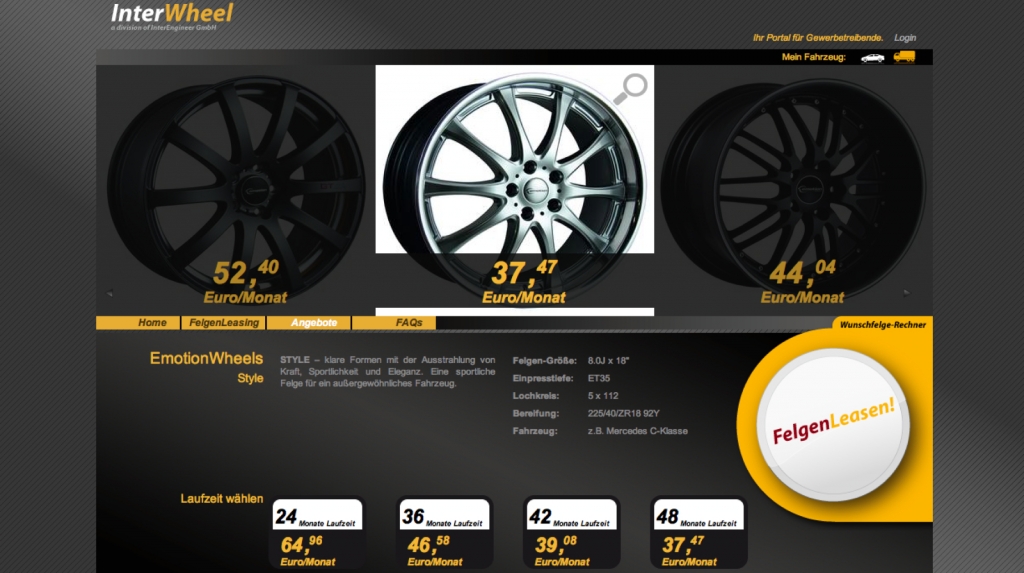Viewport: 1024px width, 573px height.
Task: Open the Home menu tab
Action: (x=138, y=323)
